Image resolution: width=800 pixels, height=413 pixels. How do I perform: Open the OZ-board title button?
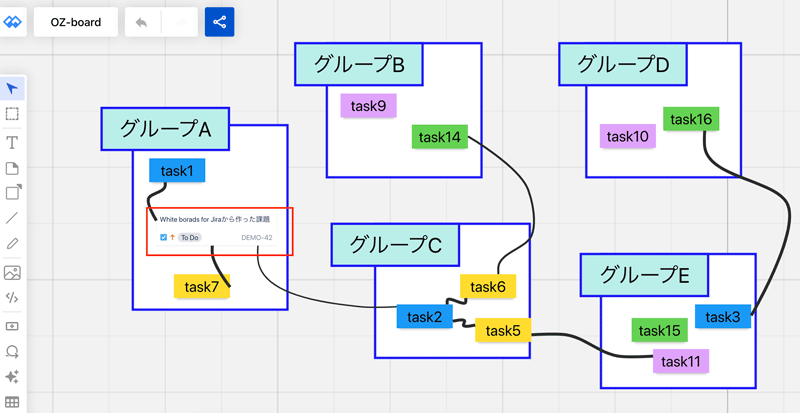tap(76, 22)
